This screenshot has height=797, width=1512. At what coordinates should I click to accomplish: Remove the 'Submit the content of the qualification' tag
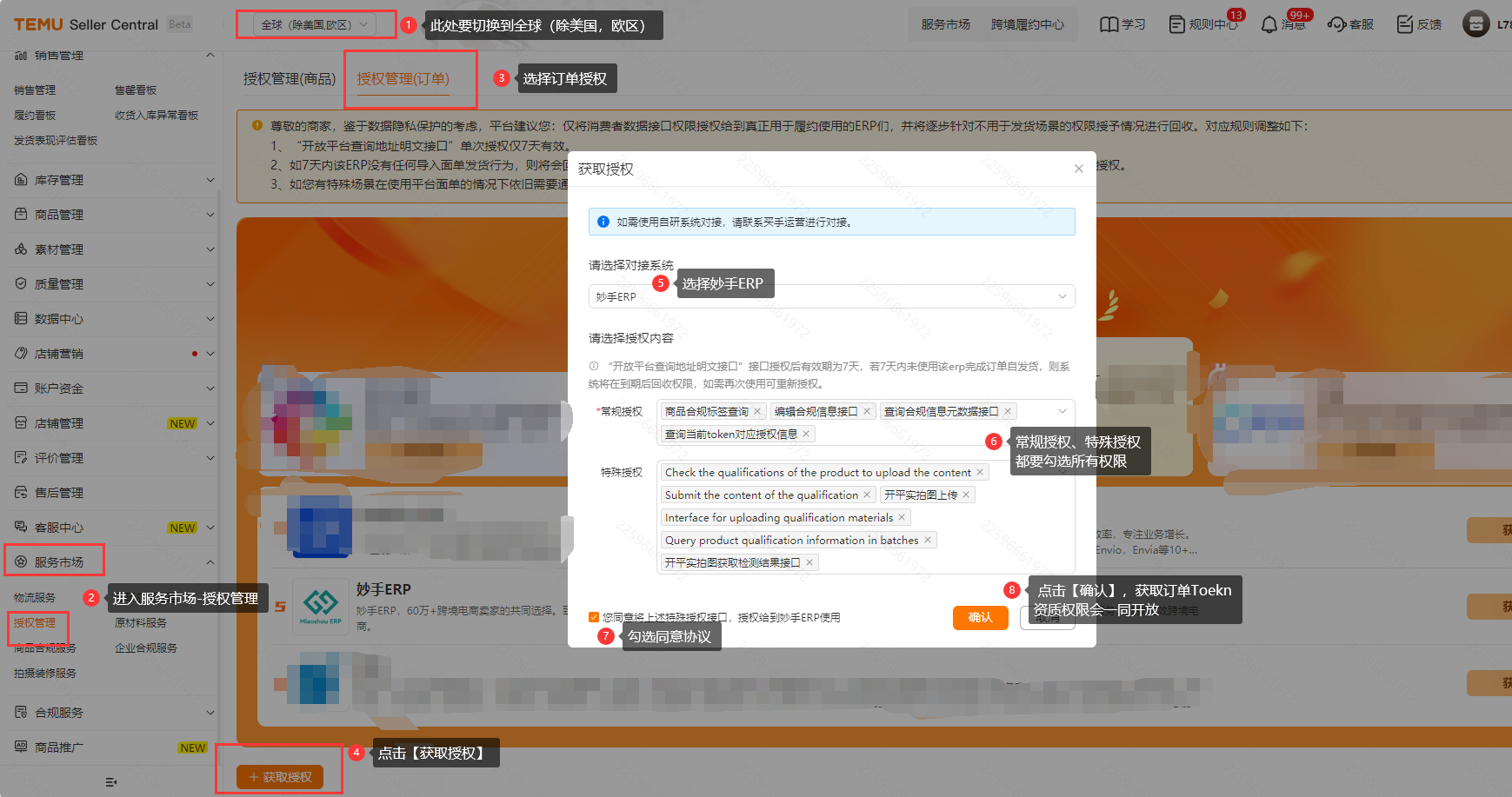[x=867, y=495]
